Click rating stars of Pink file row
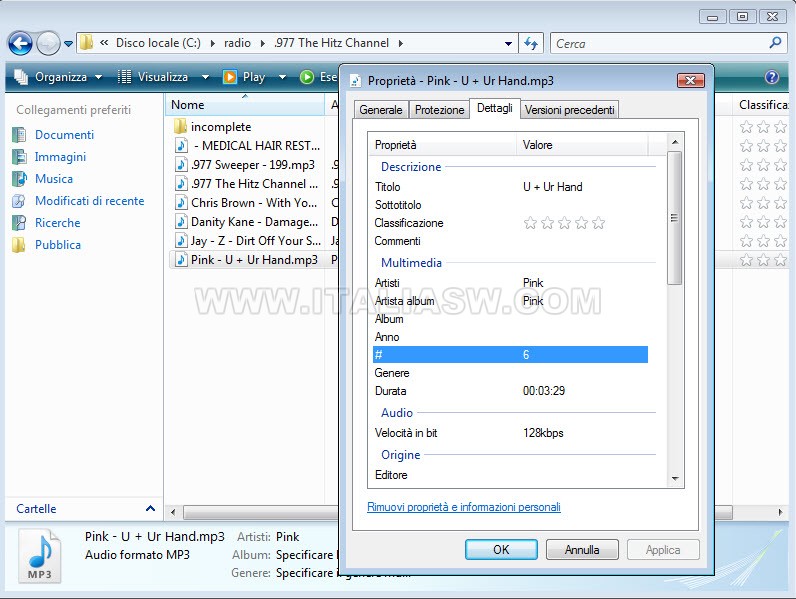The height and width of the screenshot is (599, 796). pos(763,260)
